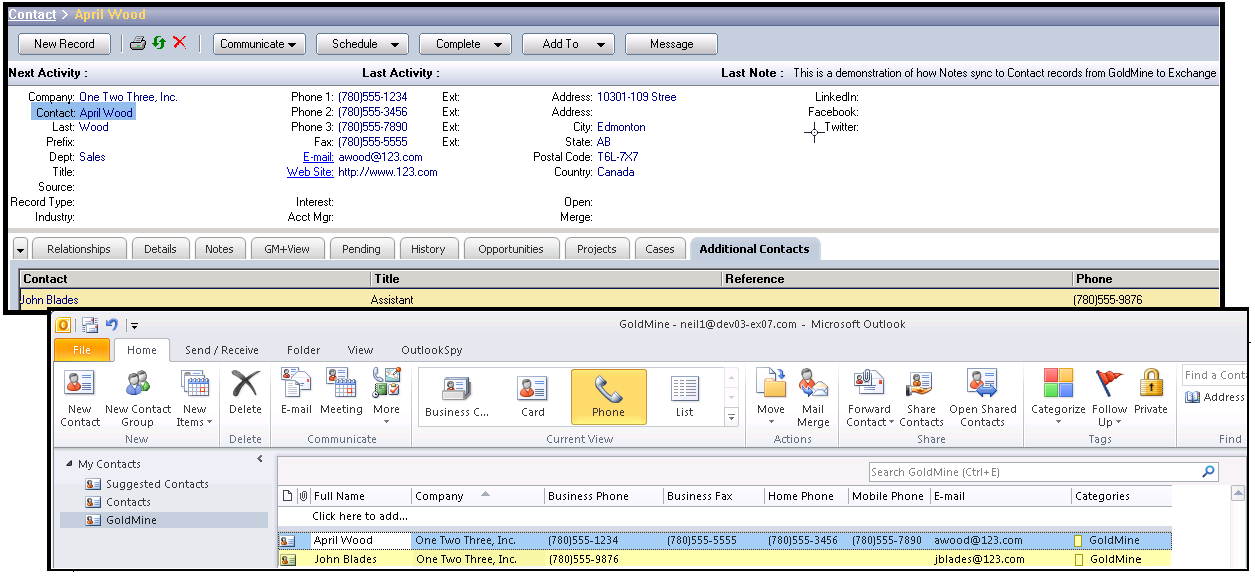Click Open Shared Contacts icon

click(982, 399)
